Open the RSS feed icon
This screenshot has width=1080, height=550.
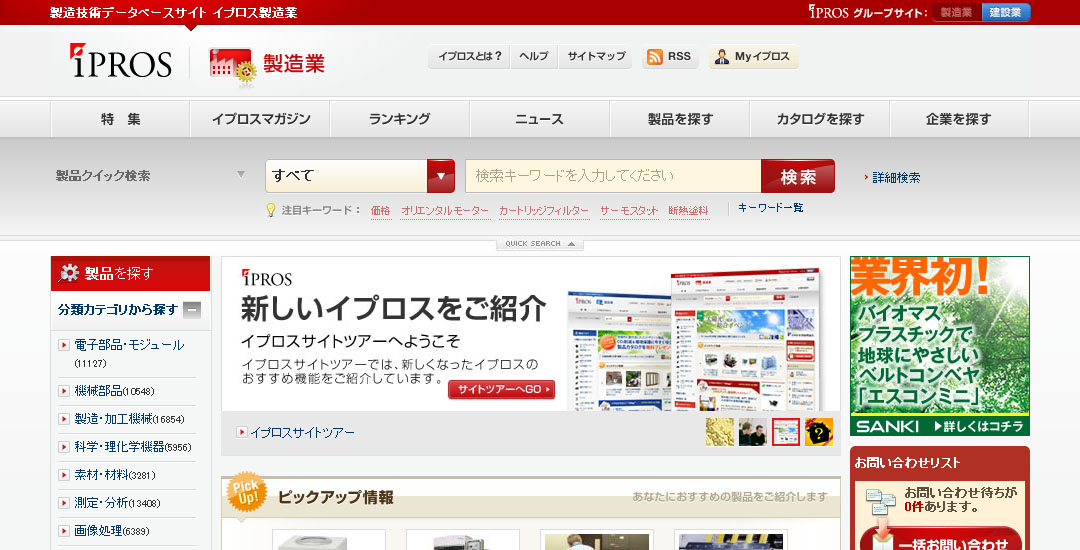(655, 57)
